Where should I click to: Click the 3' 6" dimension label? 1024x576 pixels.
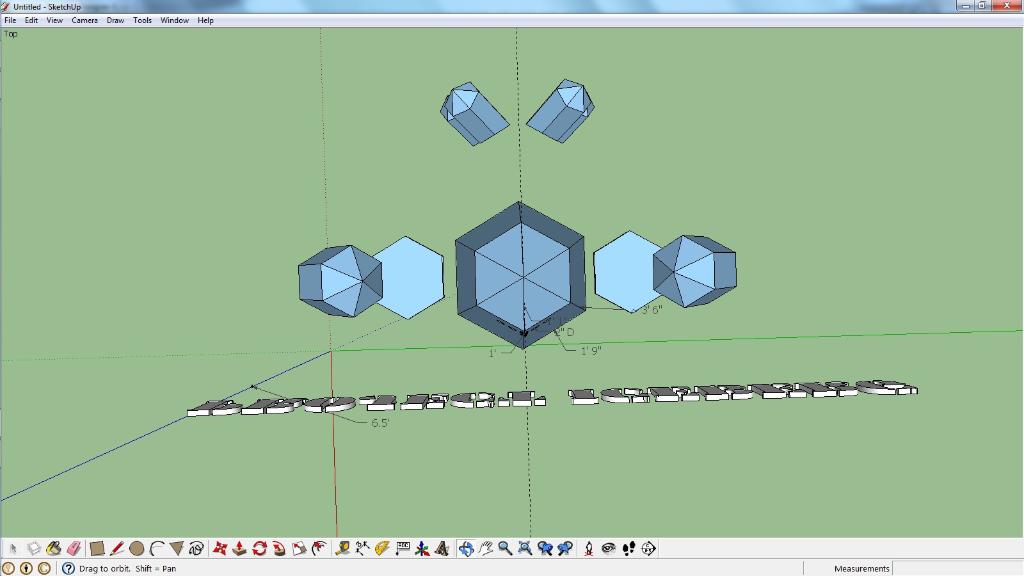652,310
